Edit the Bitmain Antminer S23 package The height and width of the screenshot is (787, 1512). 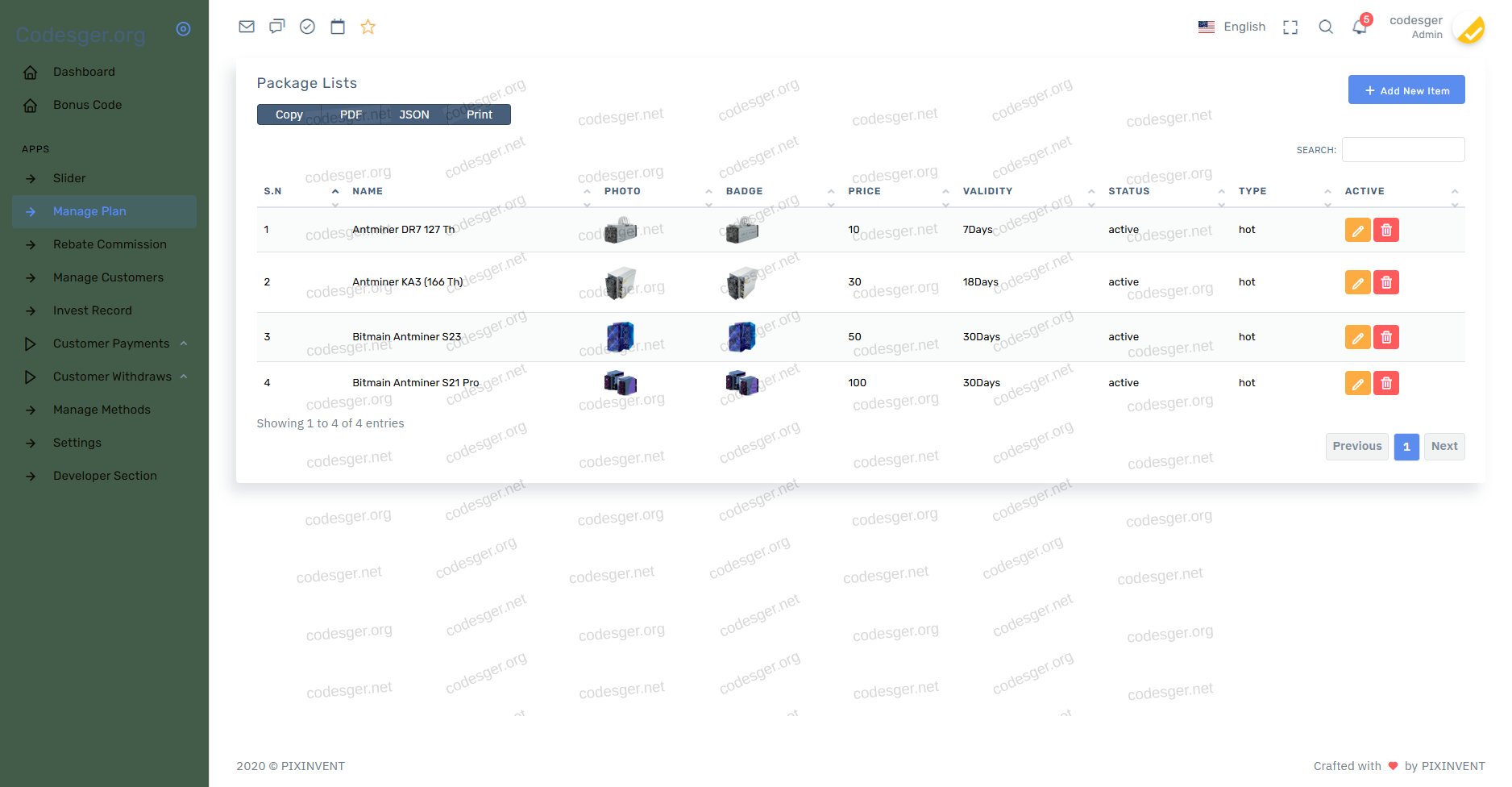tap(1357, 337)
